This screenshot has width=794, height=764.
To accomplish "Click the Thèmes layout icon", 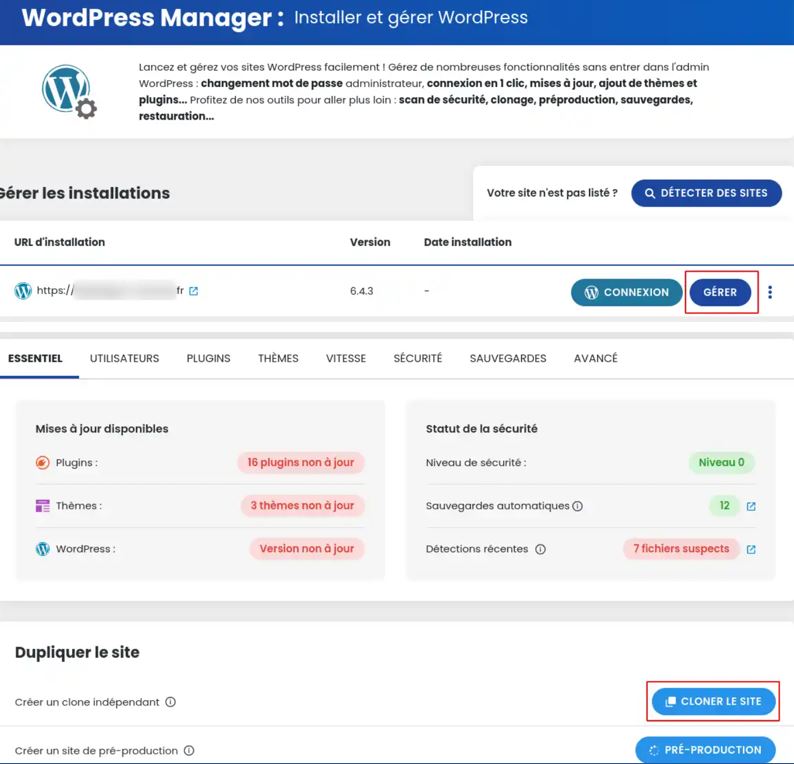I will coord(43,506).
